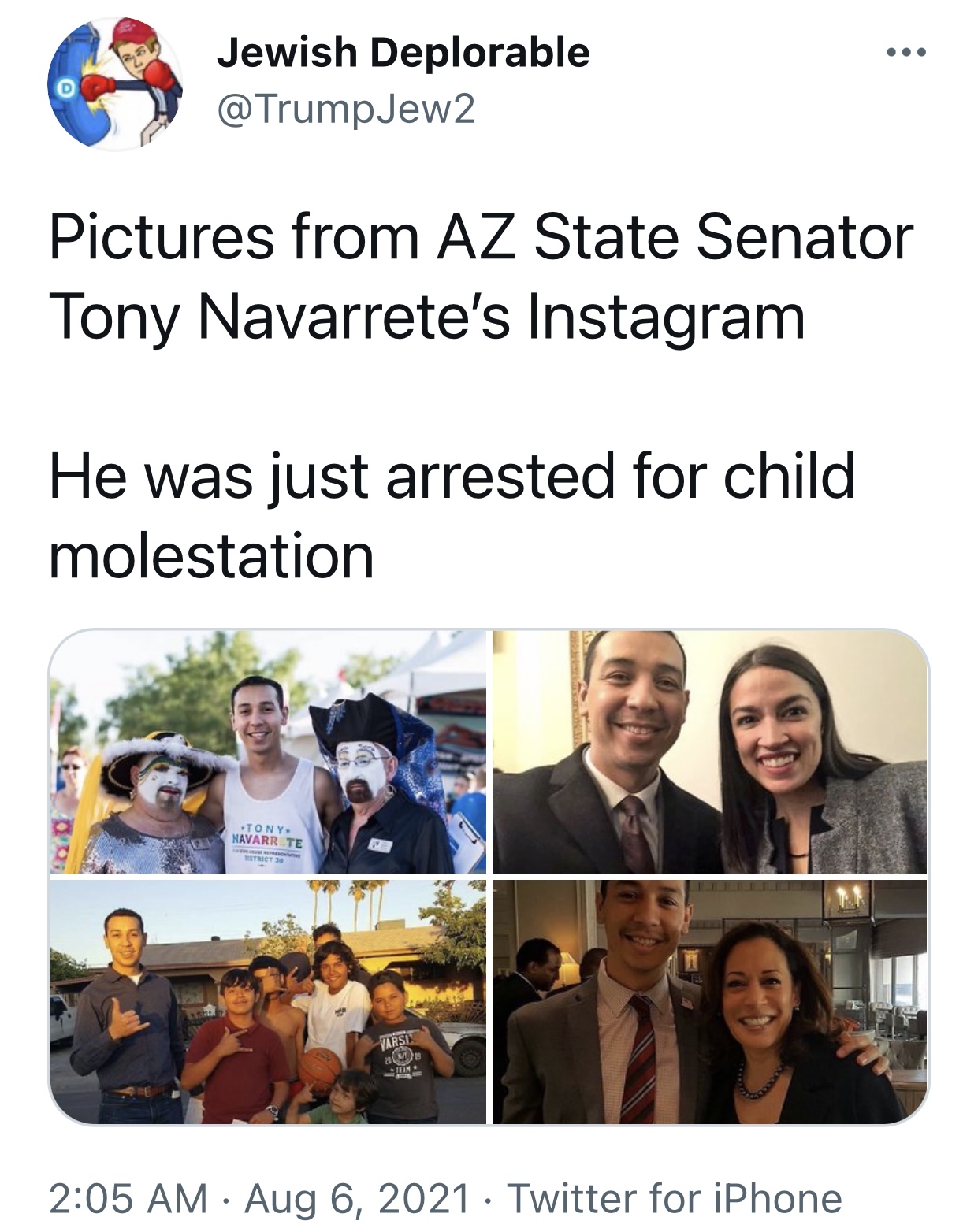Viewport: 978px width, 1232px height.
Task: Open the photo with pirate hat costume
Action: (x=268, y=752)
